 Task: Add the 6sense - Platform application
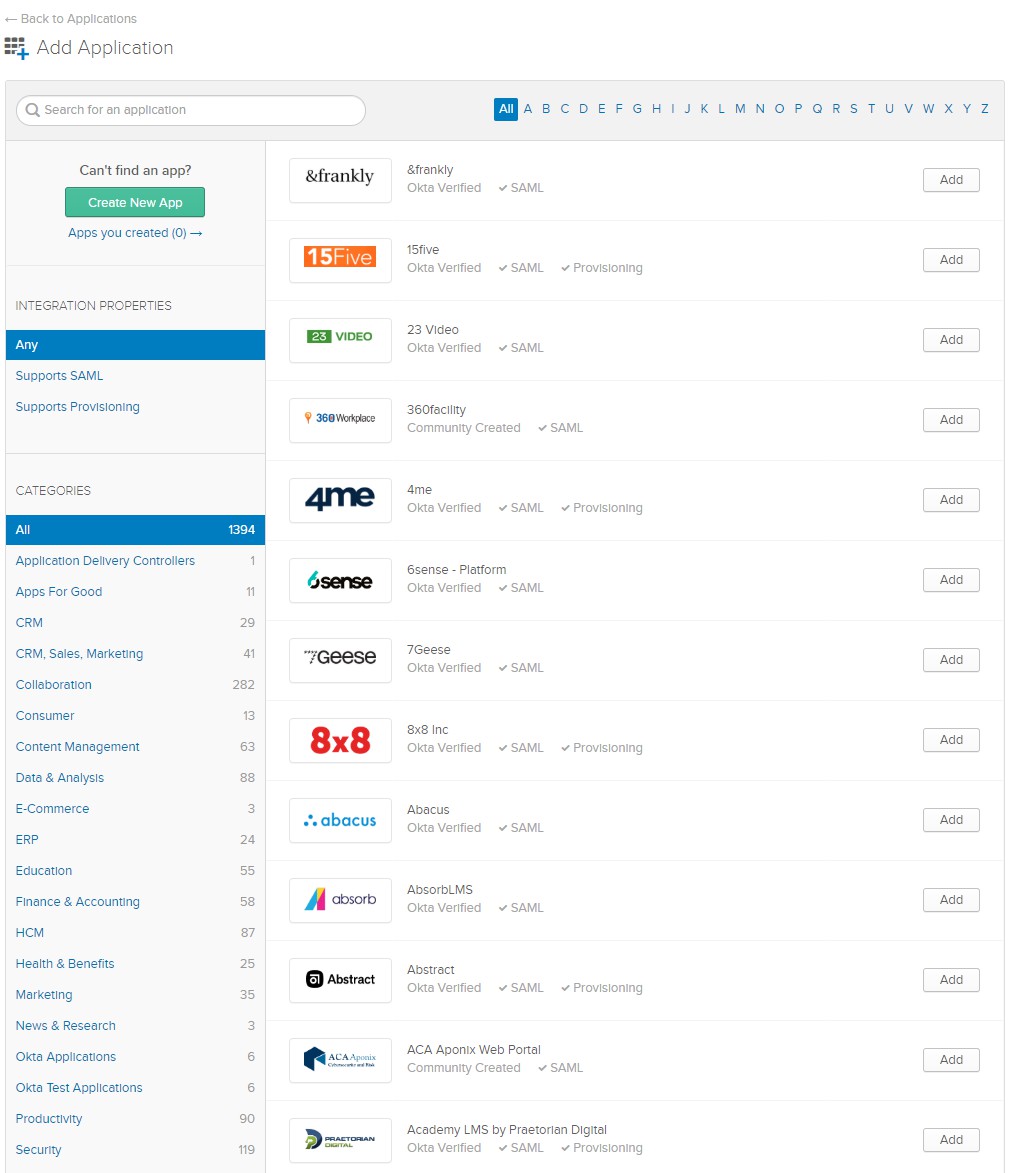tap(950, 580)
